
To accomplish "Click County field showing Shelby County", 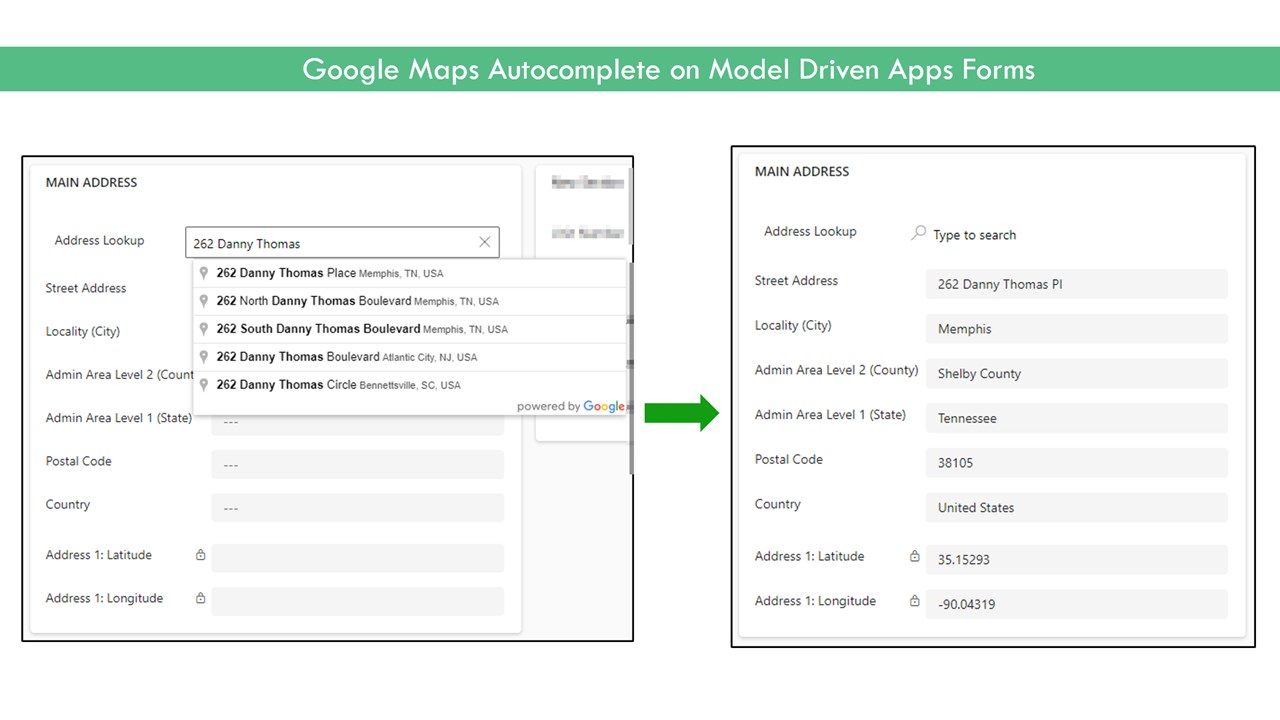I will point(1076,373).
